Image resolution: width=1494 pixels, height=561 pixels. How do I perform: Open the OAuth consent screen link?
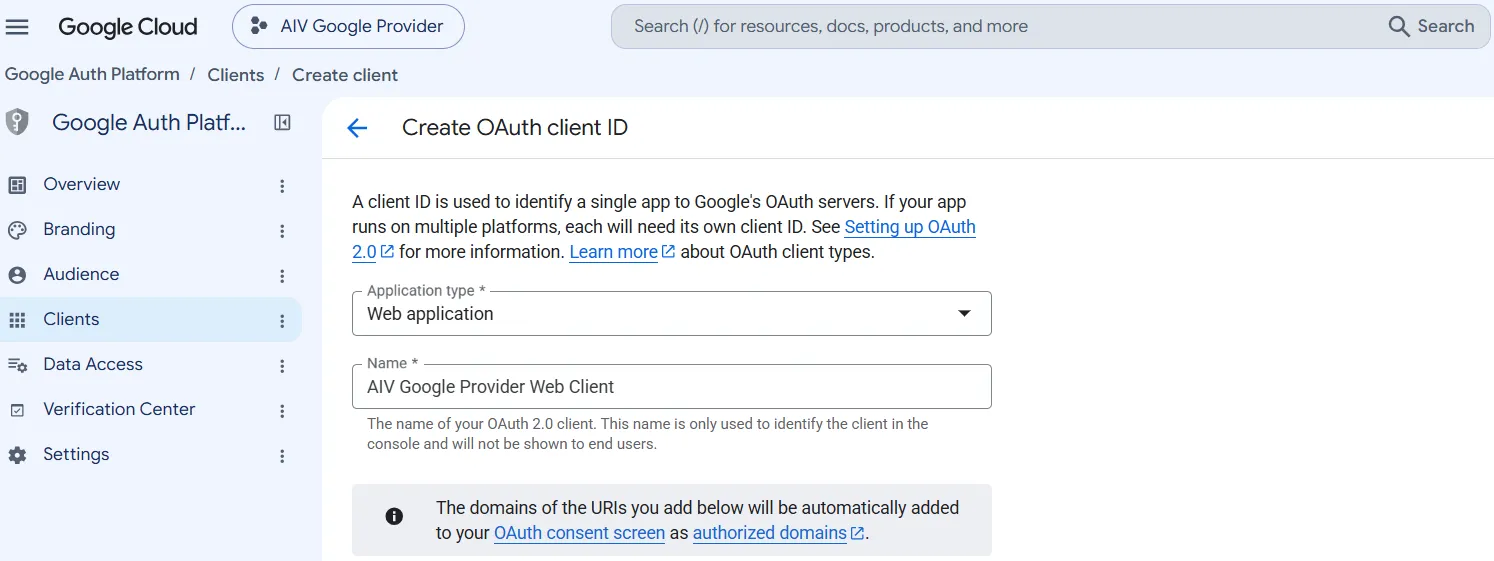(579, 533)
